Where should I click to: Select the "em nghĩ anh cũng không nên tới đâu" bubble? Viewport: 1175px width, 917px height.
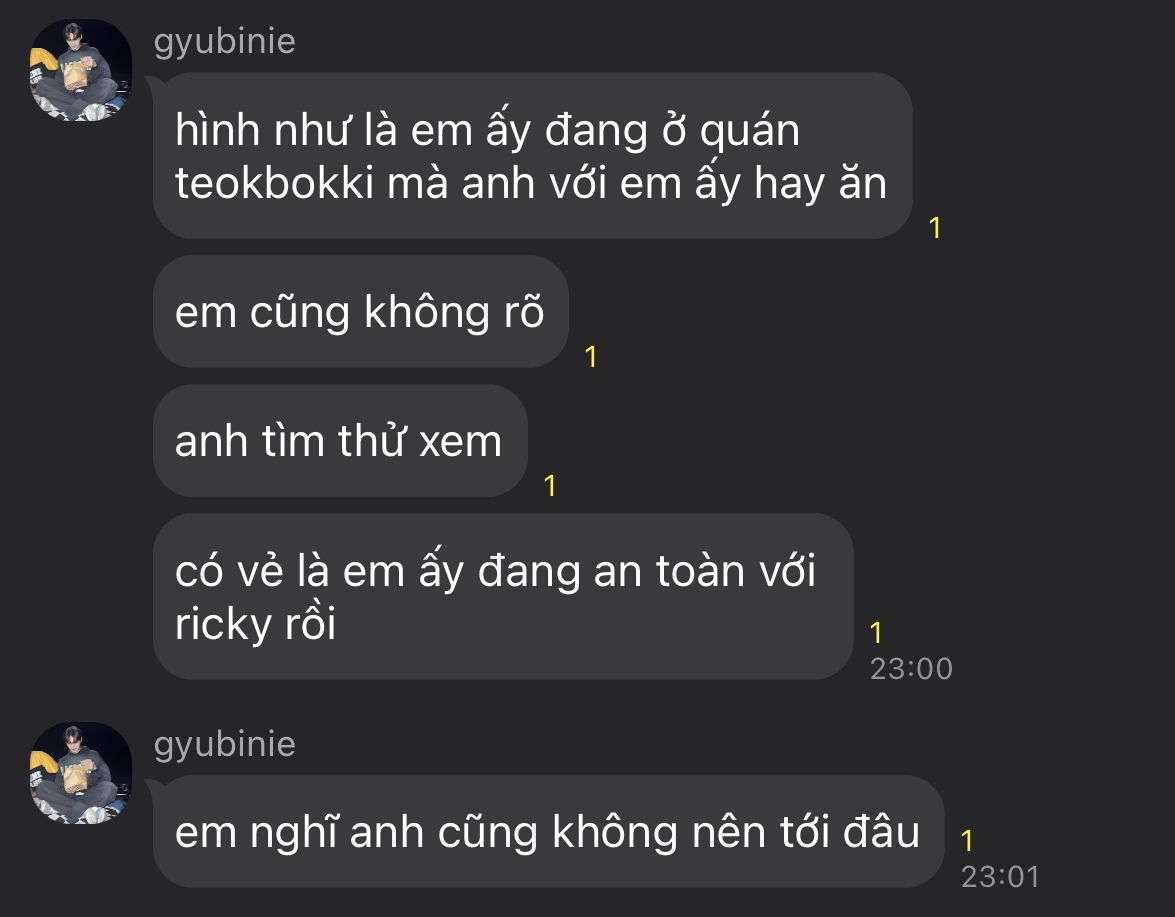(x=549, y=832)
